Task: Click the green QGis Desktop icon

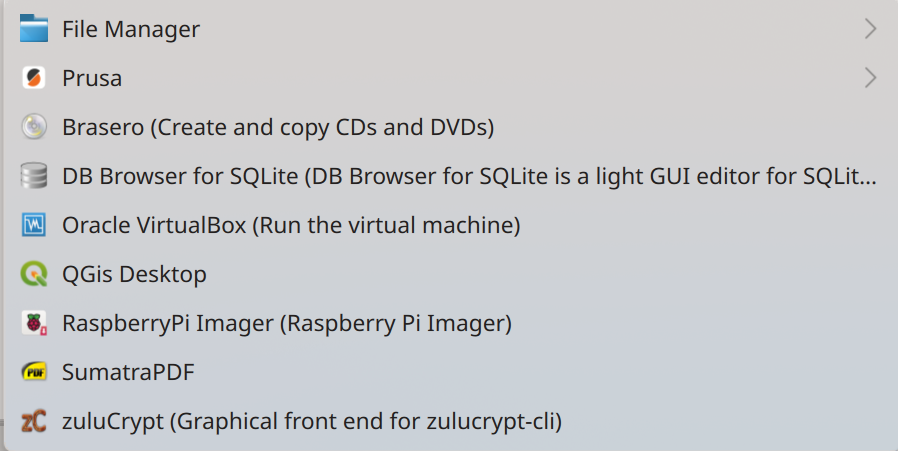Action: click(x=34, y=274)
